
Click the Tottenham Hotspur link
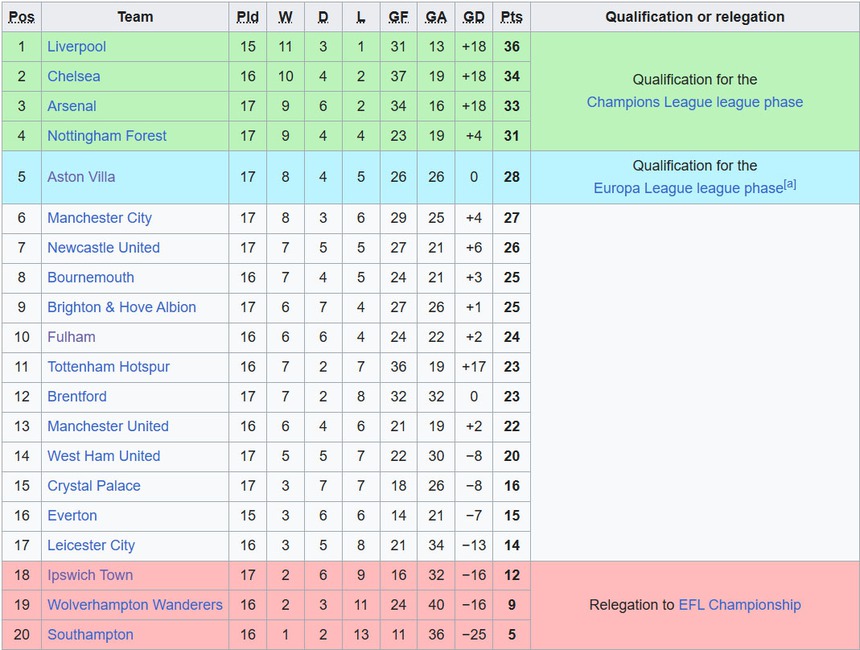108,367
